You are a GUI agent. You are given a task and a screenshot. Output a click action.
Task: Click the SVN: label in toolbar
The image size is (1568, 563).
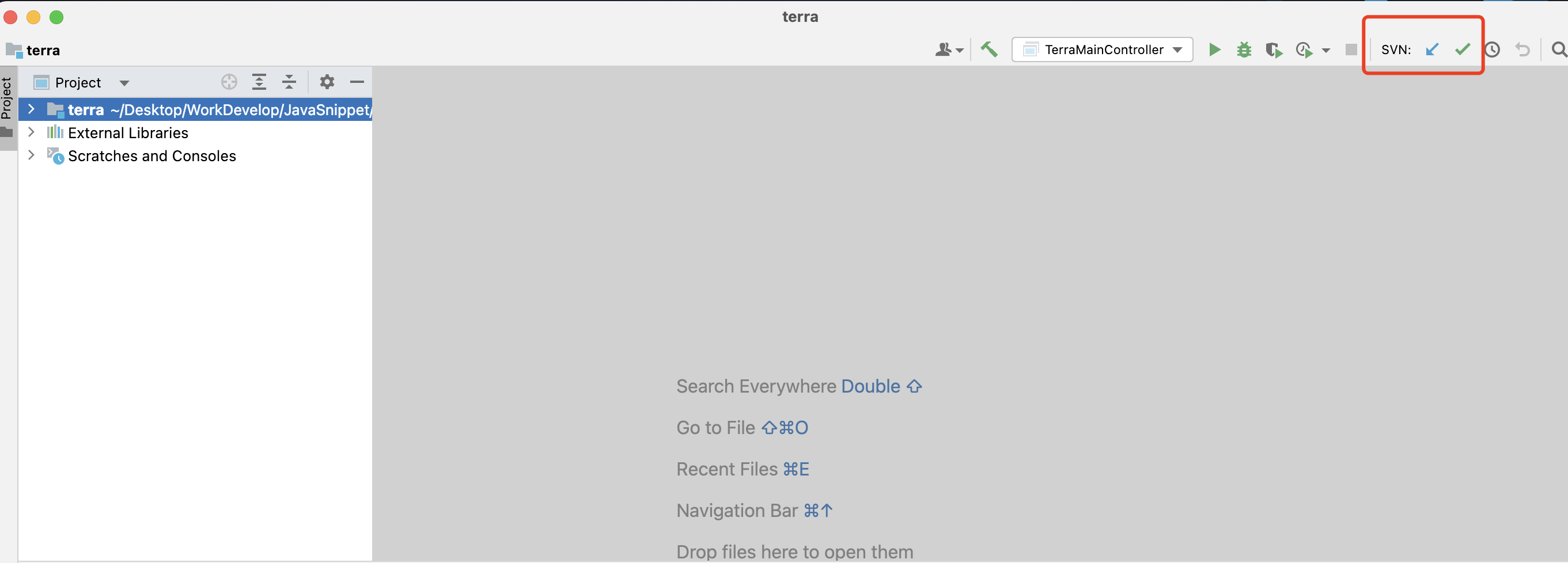[x=1396, y=50]
